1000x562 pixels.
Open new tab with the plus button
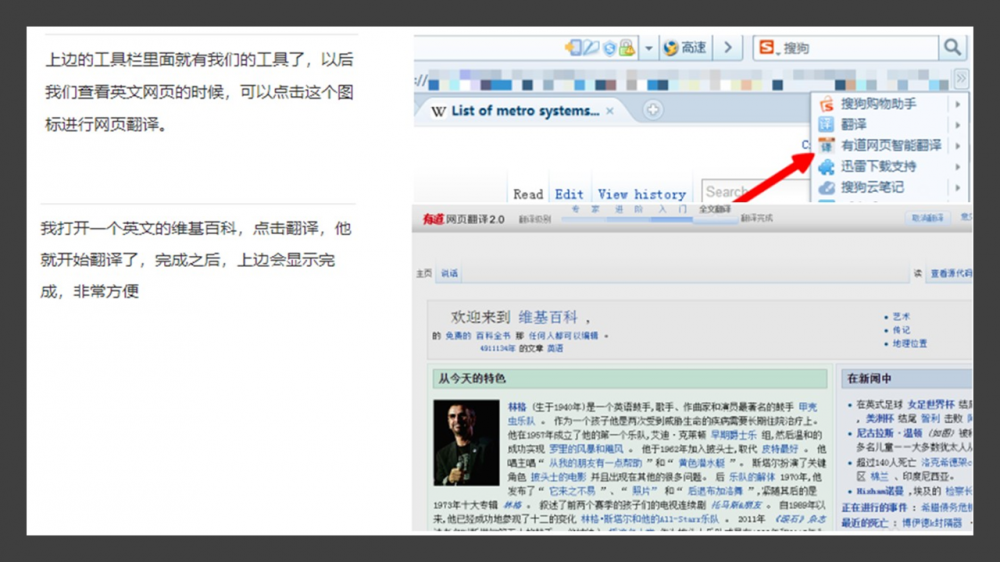pyautogui.click(x=652, y=110)
